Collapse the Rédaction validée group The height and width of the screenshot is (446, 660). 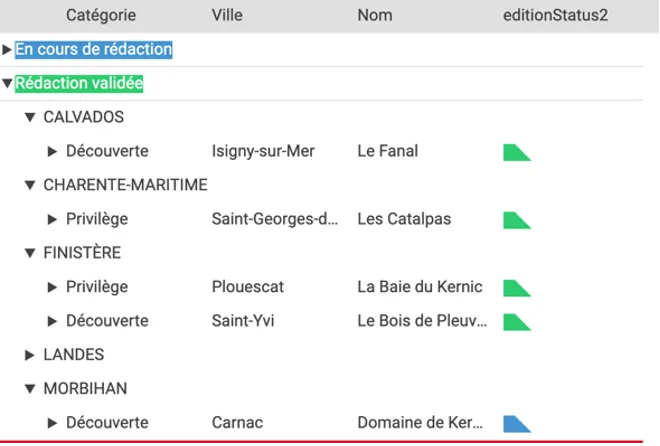(x=8, y=84)
